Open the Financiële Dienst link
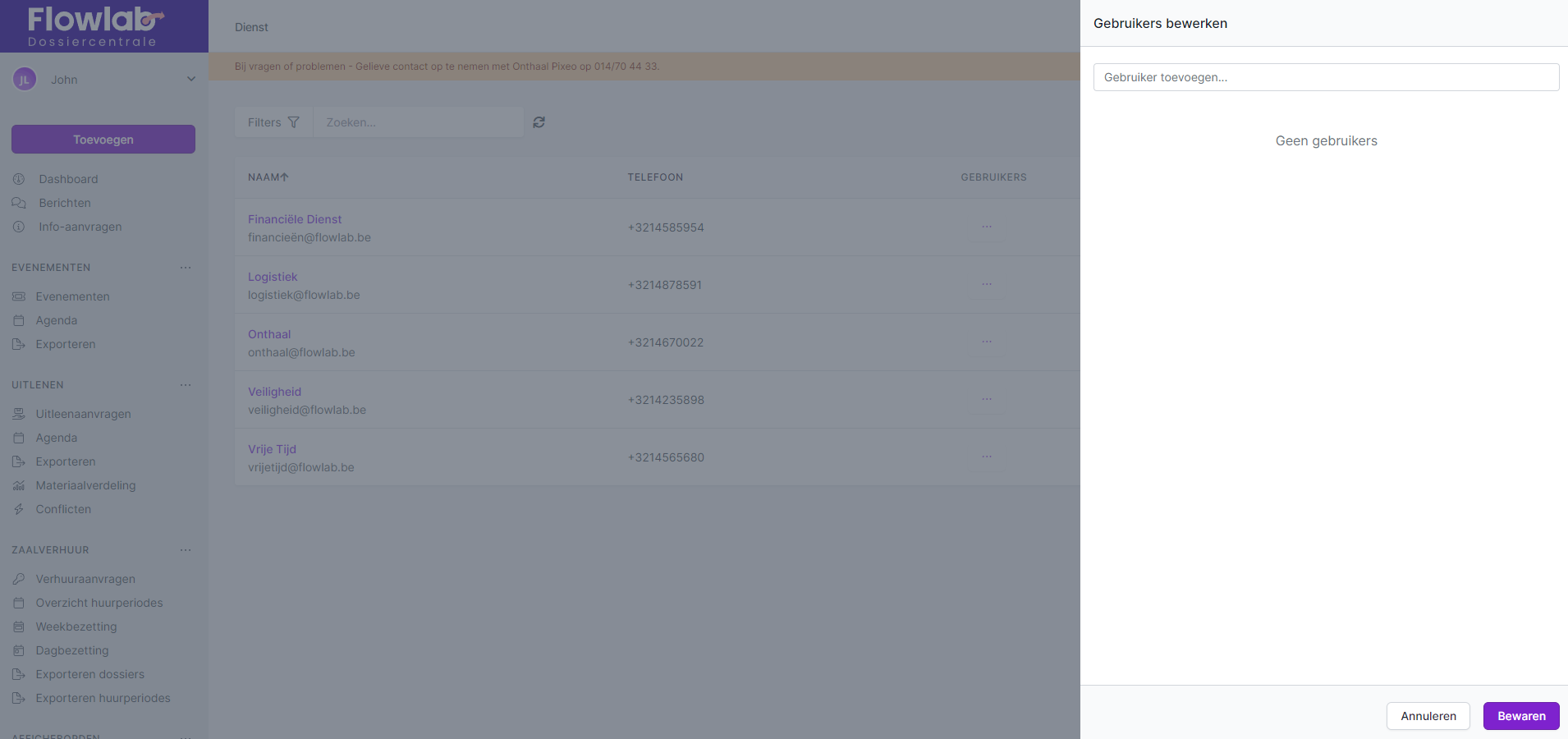 point(295,219)
